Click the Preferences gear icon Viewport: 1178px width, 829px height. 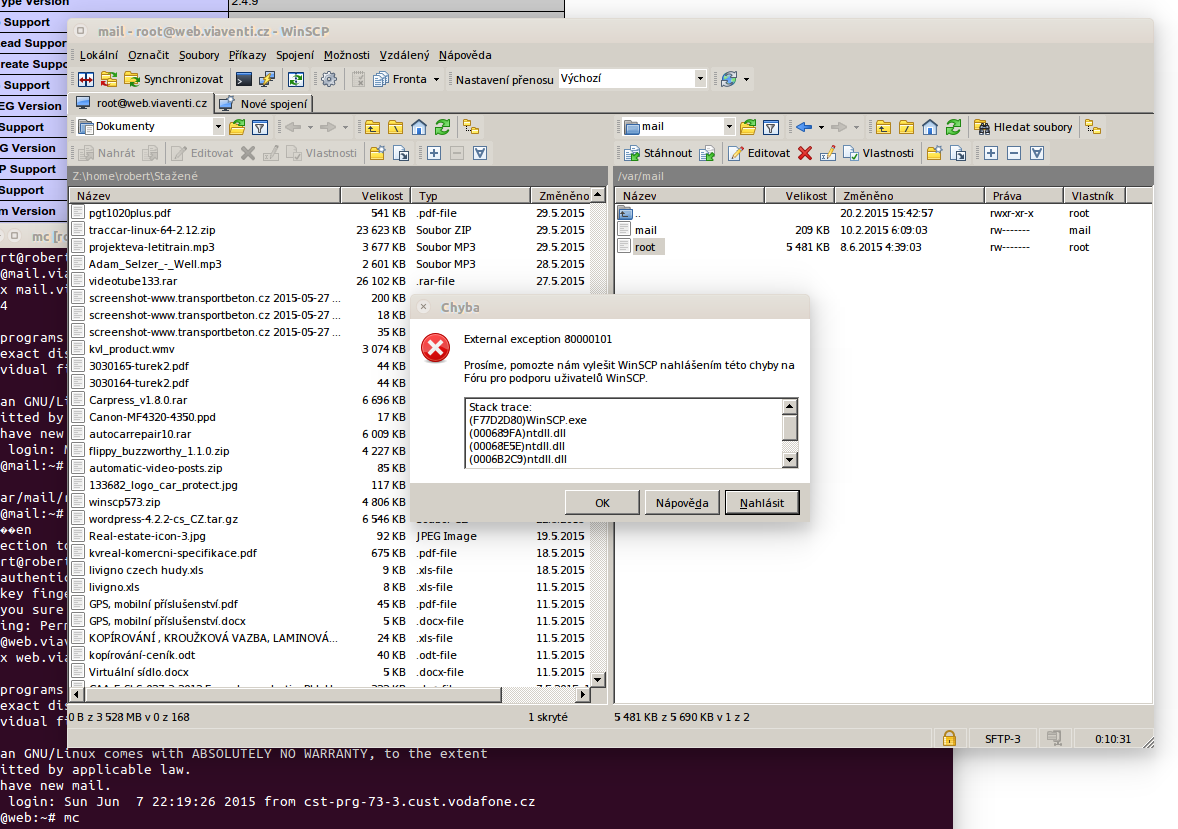(329, 79)
